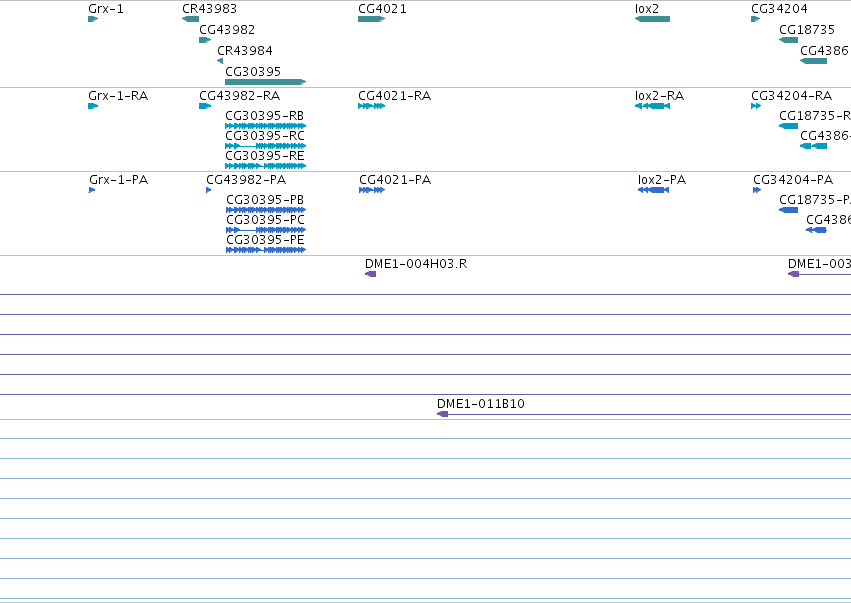The image size is (851, 603).
Task: Click the CG4021-PA protein glyph
Action: tap(372, 190)
